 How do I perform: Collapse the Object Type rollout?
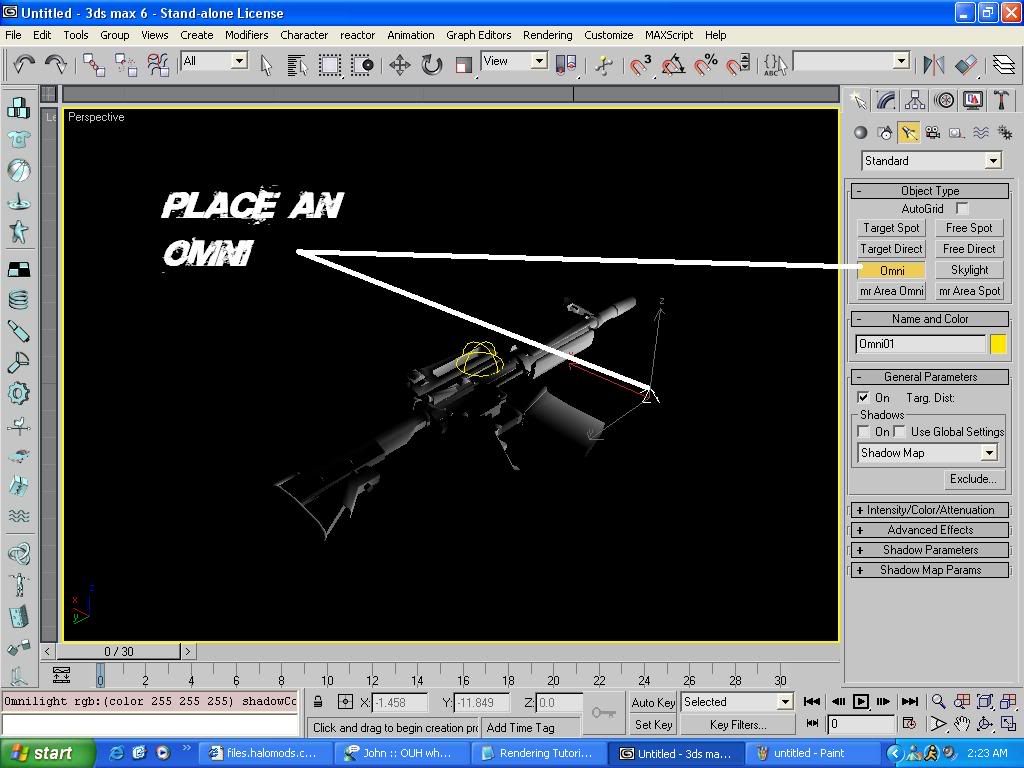tap(930, 191)
